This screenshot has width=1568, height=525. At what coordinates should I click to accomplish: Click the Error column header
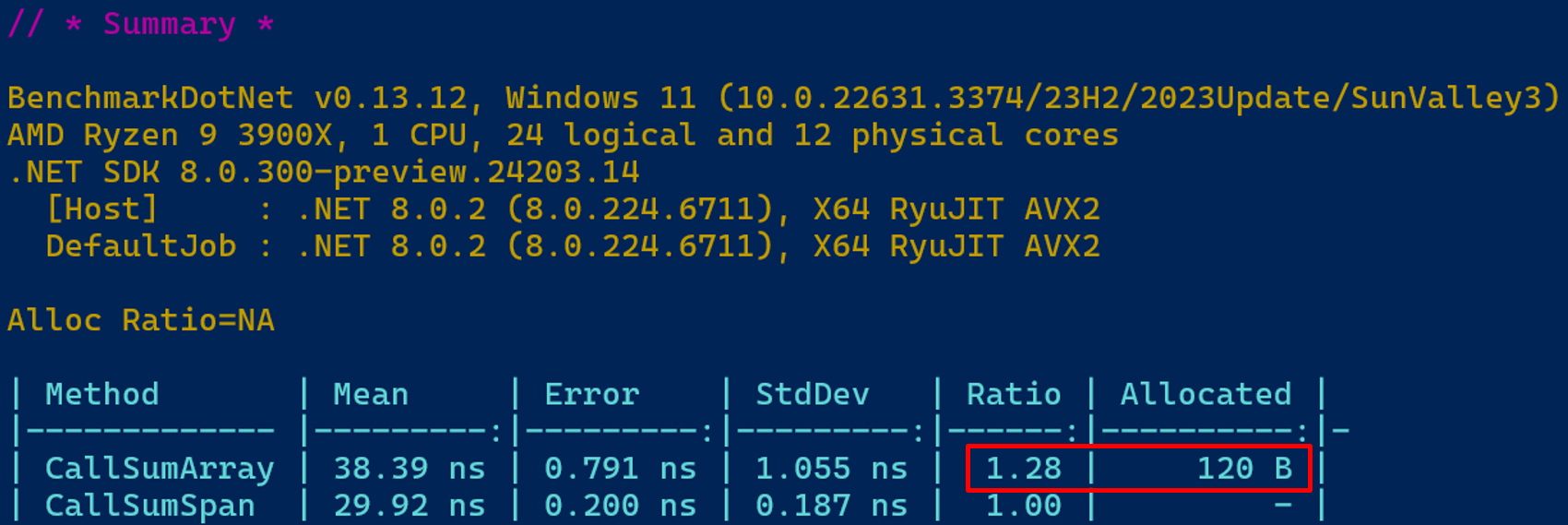click(x=591, y=395)
